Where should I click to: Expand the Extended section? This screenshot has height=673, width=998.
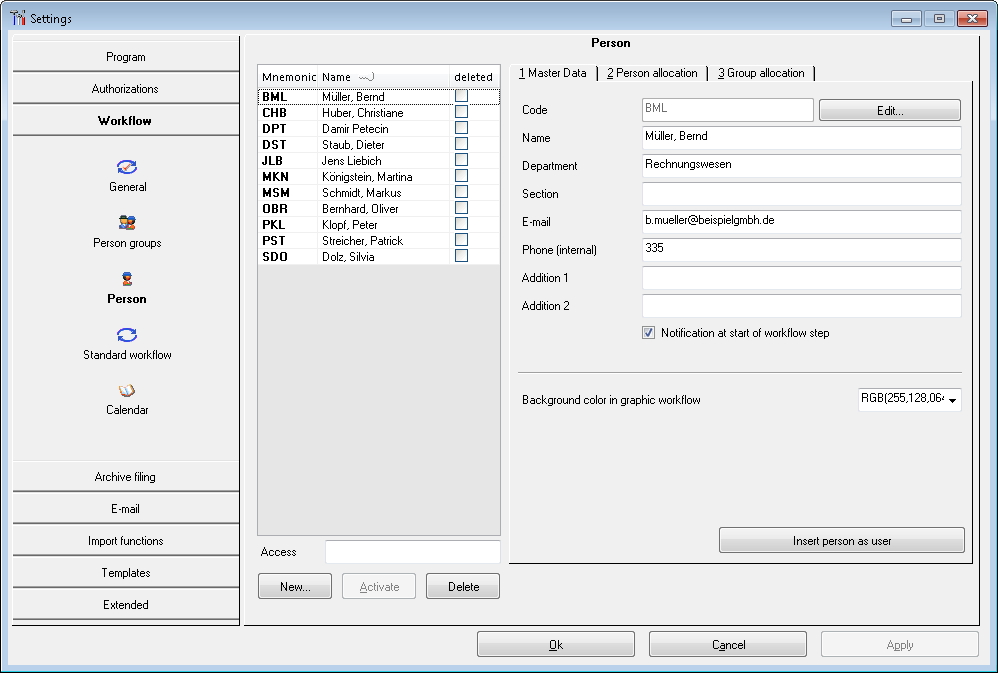tap(125, 604)
